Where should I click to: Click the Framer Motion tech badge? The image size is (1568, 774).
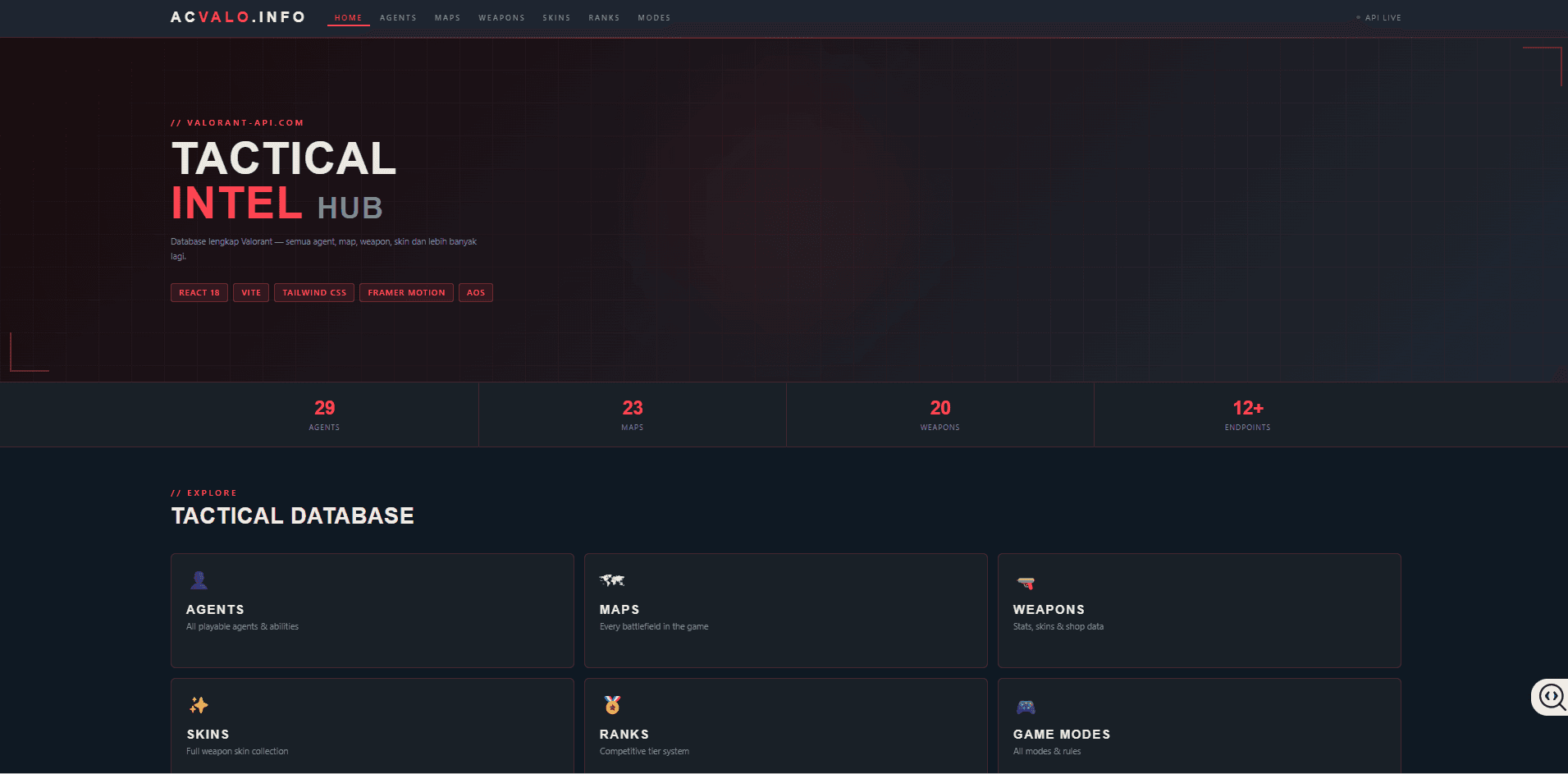[406, 293]
